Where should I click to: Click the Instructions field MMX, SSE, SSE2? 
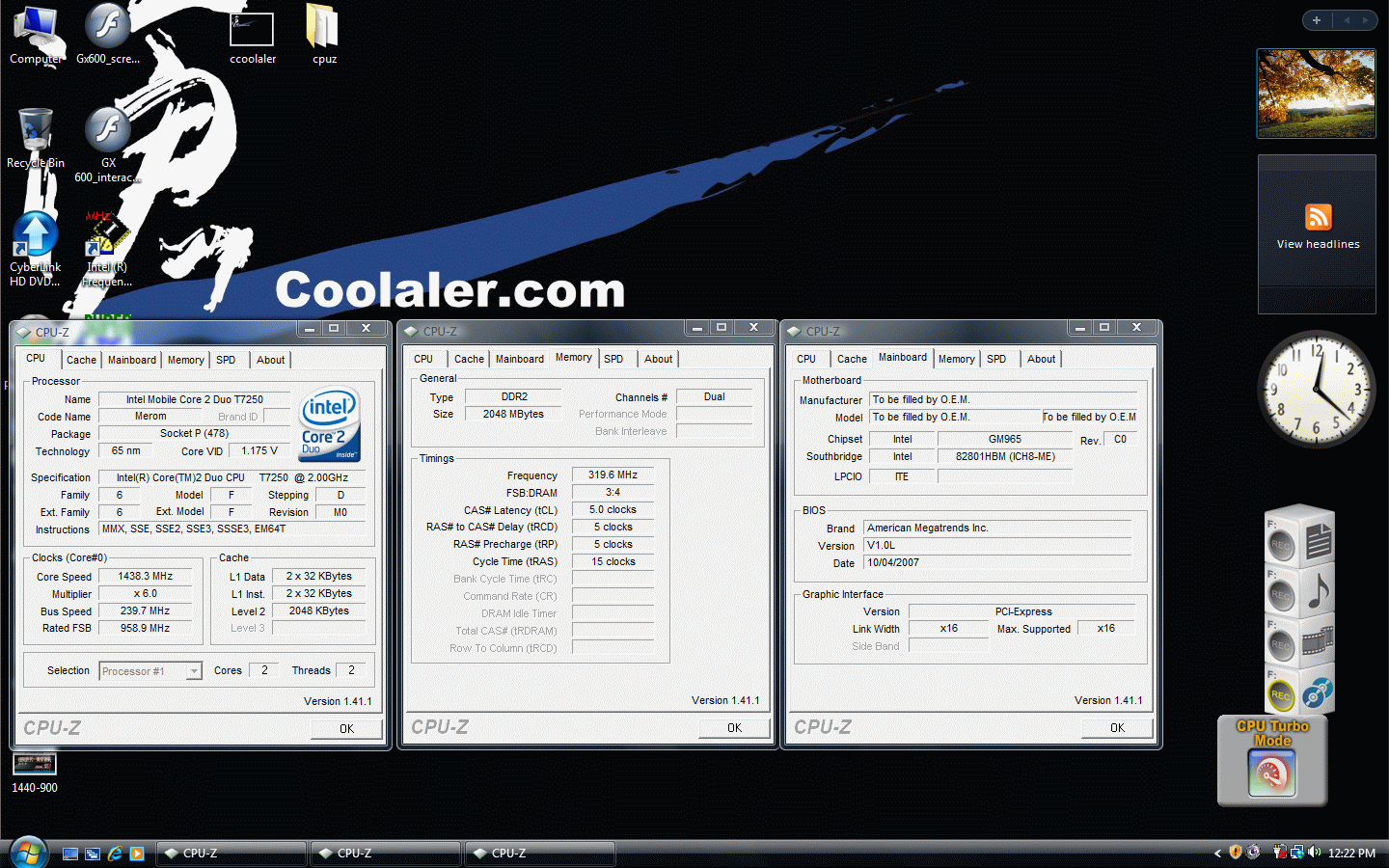click(232, 529)
